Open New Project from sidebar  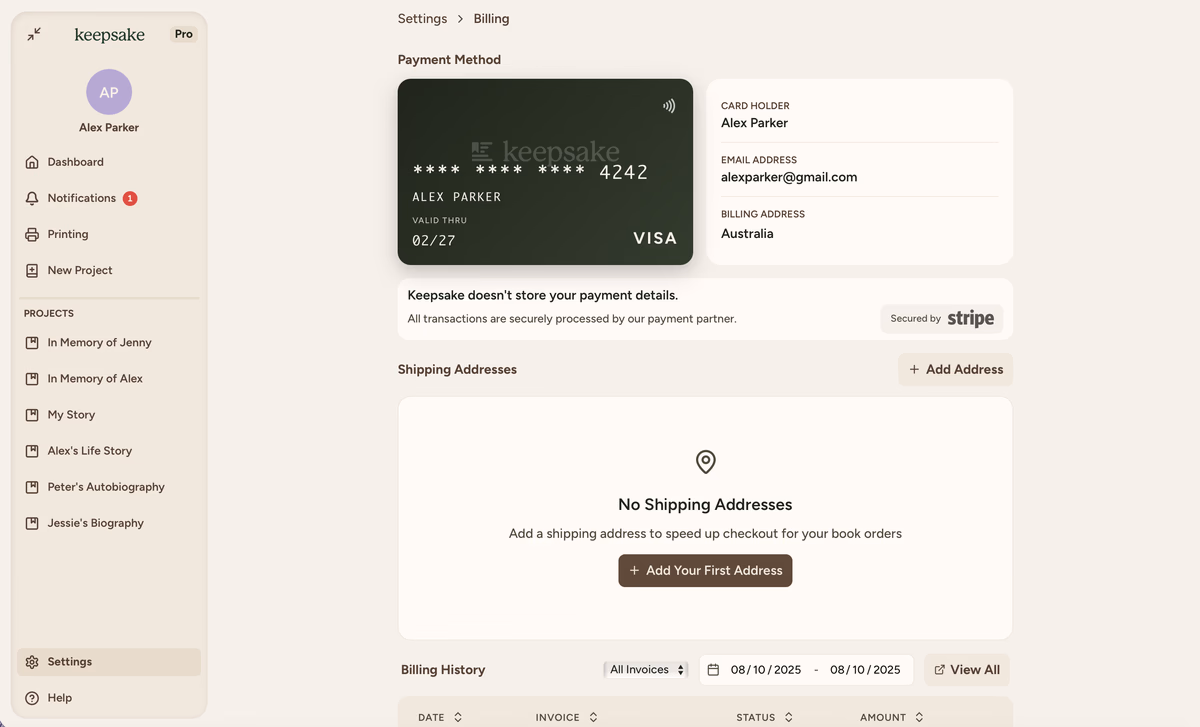(80, 270)
